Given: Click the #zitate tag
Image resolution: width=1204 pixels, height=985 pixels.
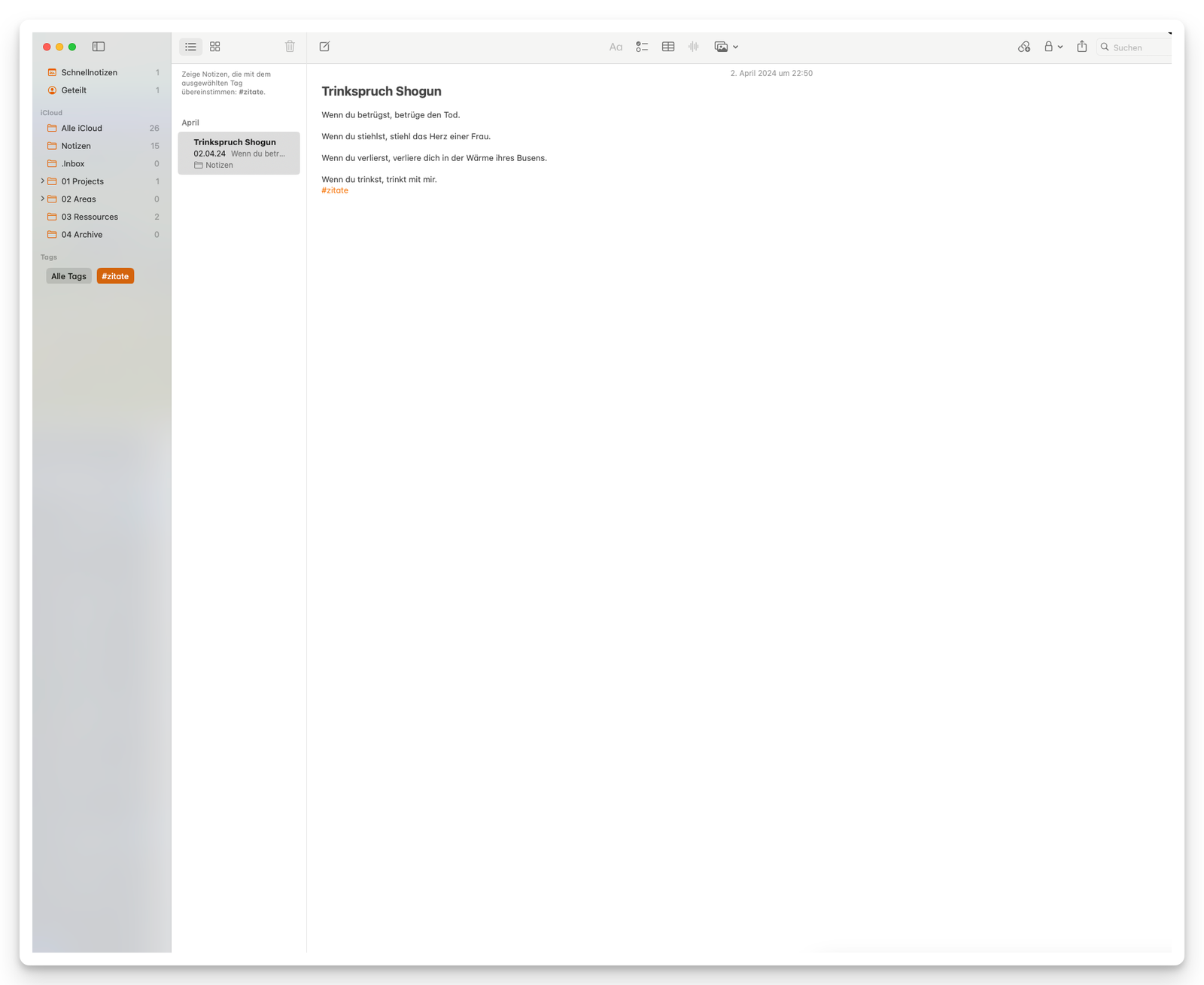Looking at the screenshot, I should click(x=115, y=275).
